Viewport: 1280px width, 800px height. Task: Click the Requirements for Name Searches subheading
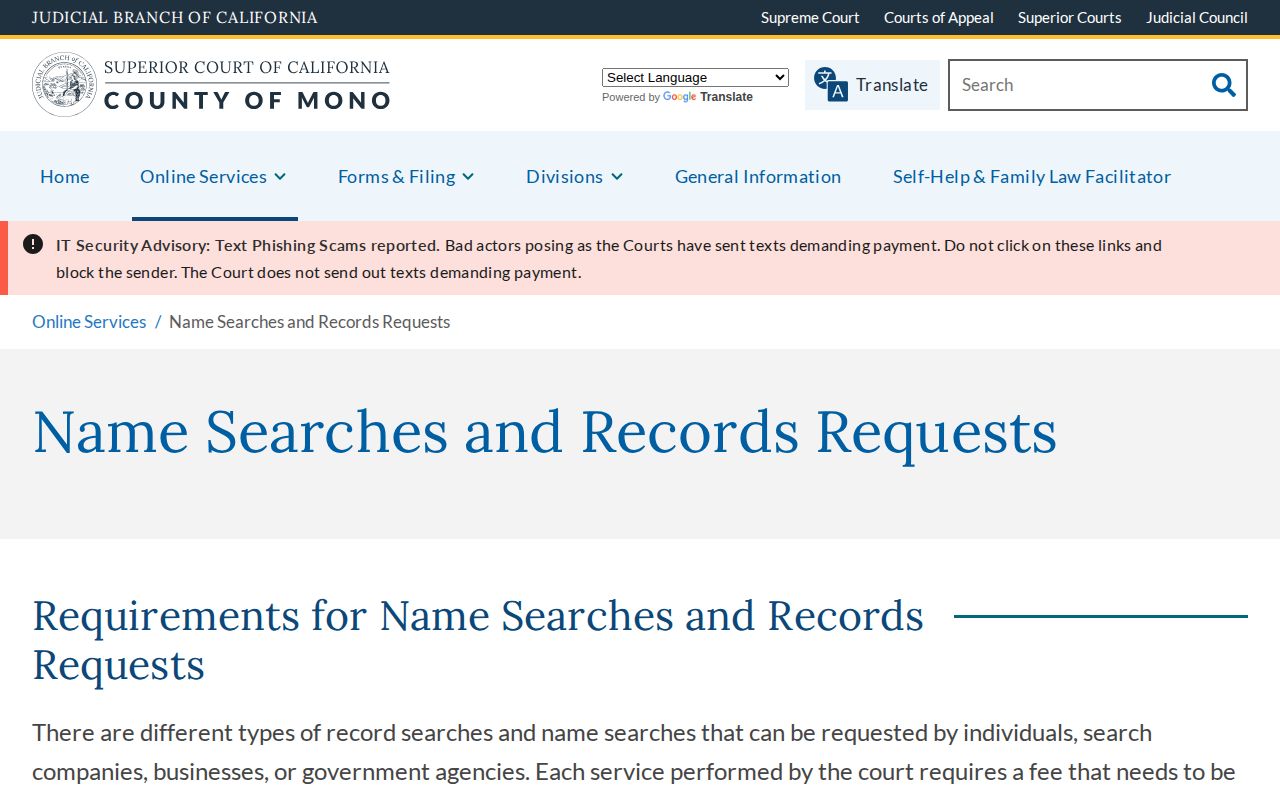[x=478, y=640]
